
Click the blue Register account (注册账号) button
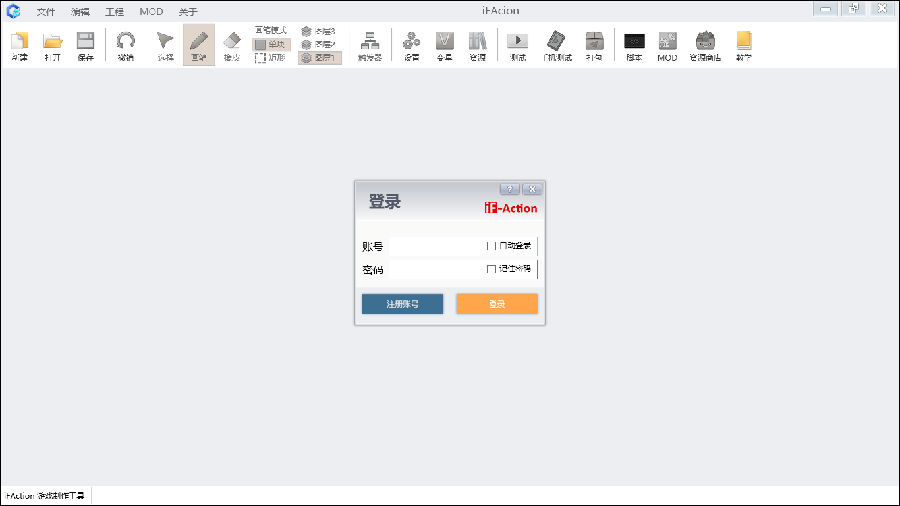pyautogui.click(x=402, y=304)
